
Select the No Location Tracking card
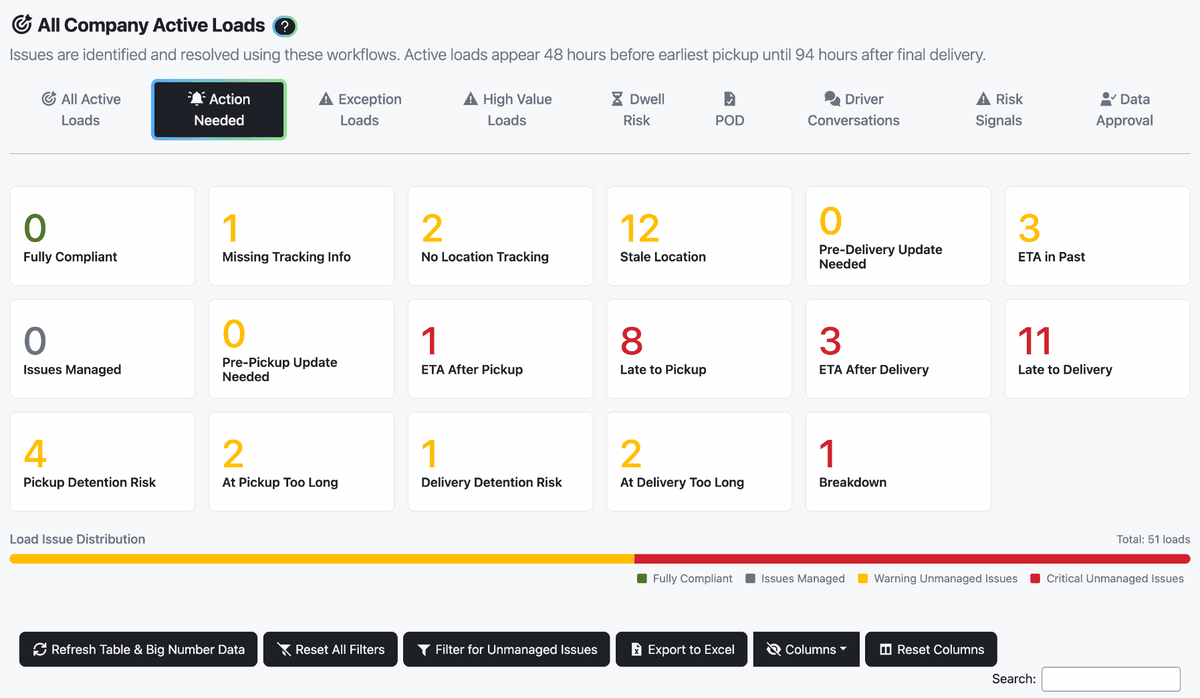pos(500,236)
